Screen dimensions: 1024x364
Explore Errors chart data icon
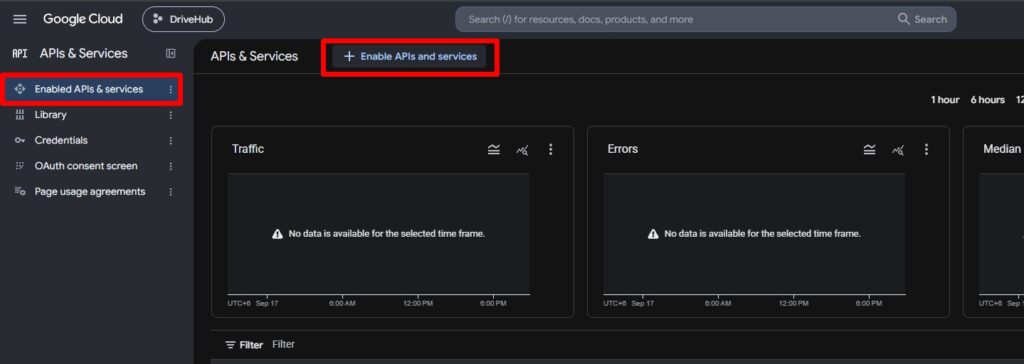click(x=898, y=150)
